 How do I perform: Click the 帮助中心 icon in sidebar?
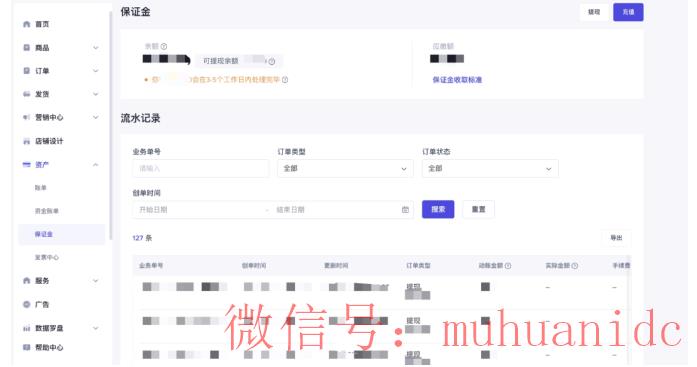pyautogui.click(x=27, y=347)
